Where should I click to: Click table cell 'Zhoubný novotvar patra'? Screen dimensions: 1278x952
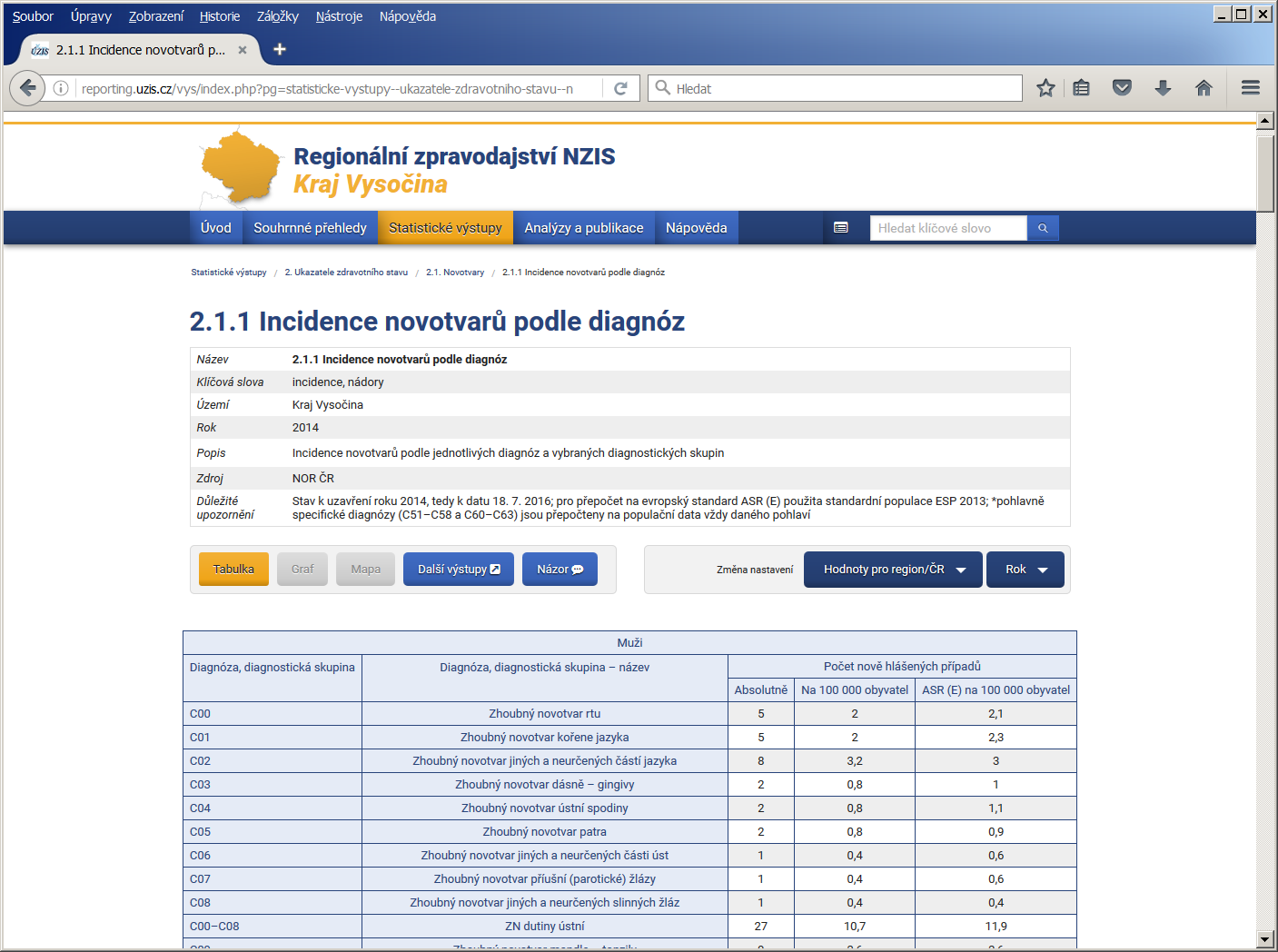(x=545, y=832)
